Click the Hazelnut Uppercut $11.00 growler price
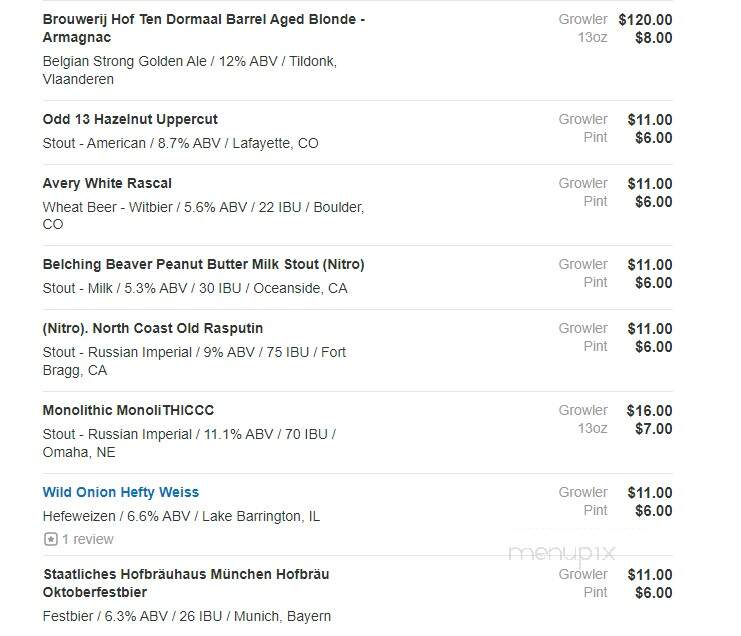Image resolution: width=741 pixels, height=636 pixels. click(x=650, y=120)
